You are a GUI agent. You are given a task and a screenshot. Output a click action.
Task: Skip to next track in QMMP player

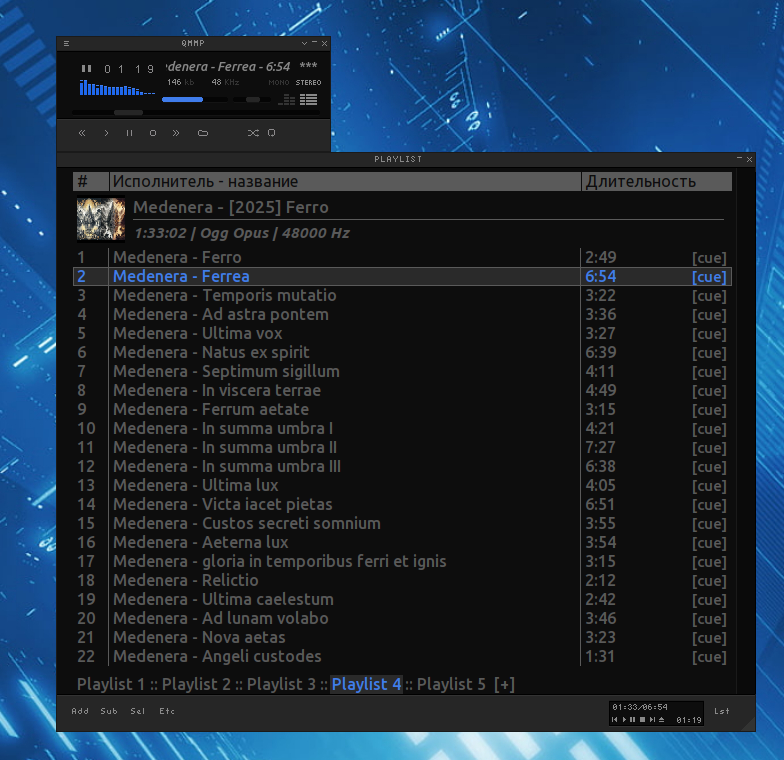click(x=176, y=133)
